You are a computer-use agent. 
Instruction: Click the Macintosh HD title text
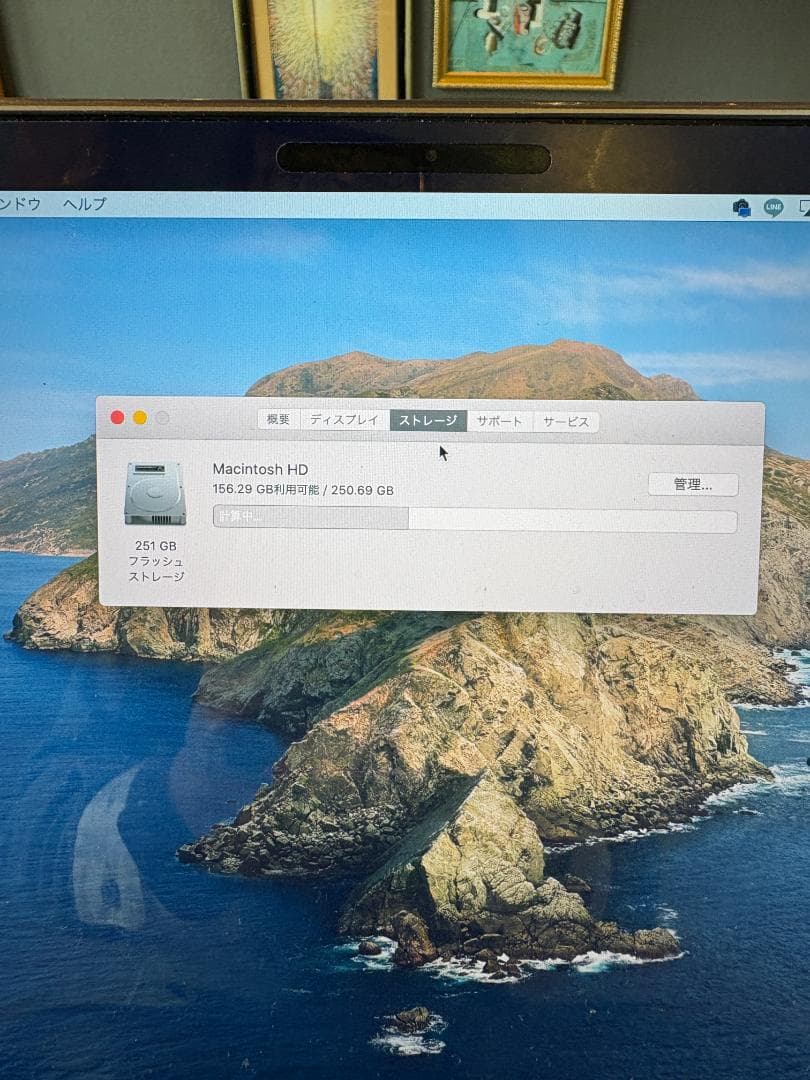[x=258, y=469]
